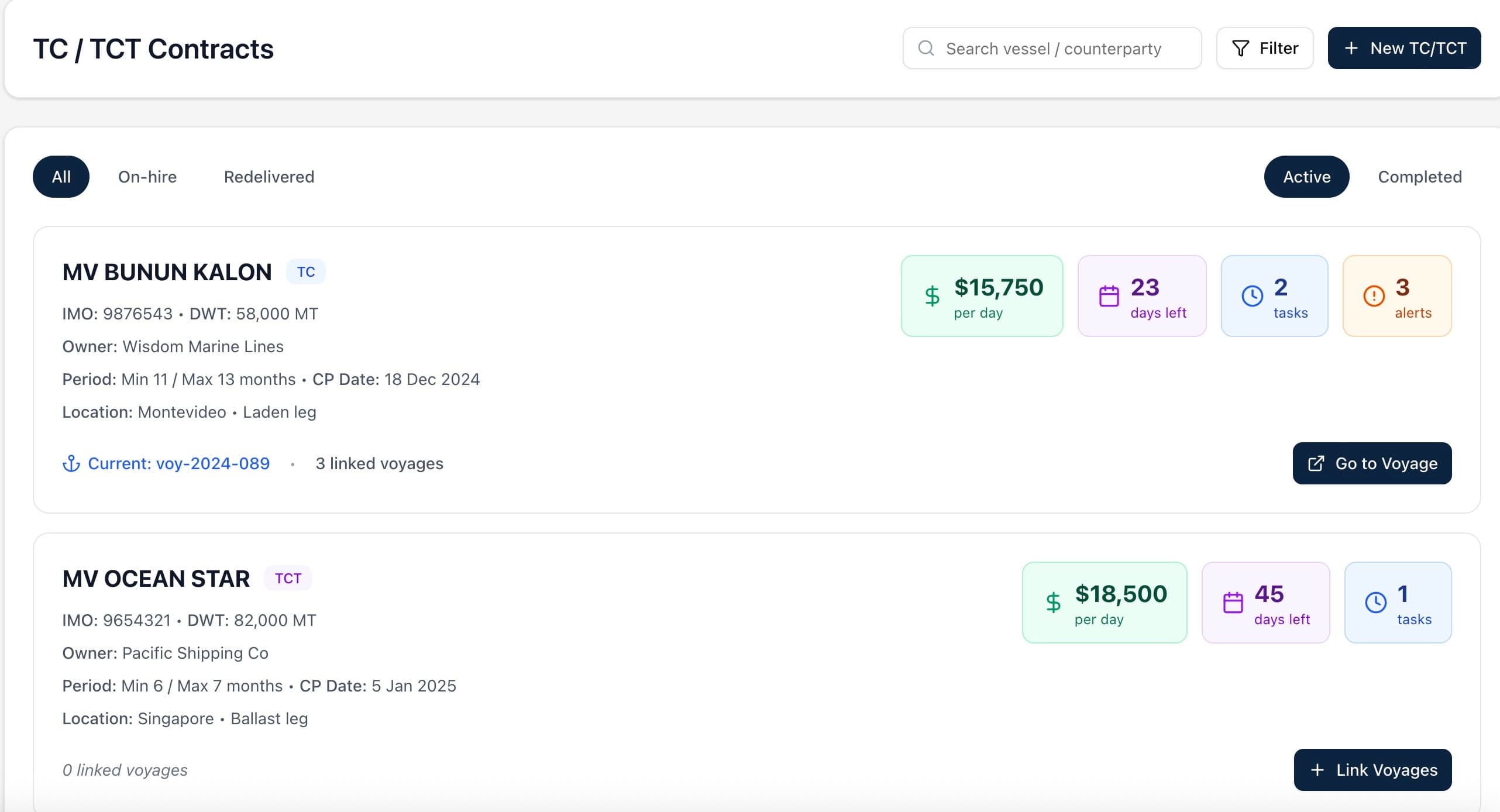Image resolution: width=1500 pixels, height=812 pixels.
Task: Click the dollar icon on the $18,500 rate card
Action: pyautogui.click(x=1053, y=603)
